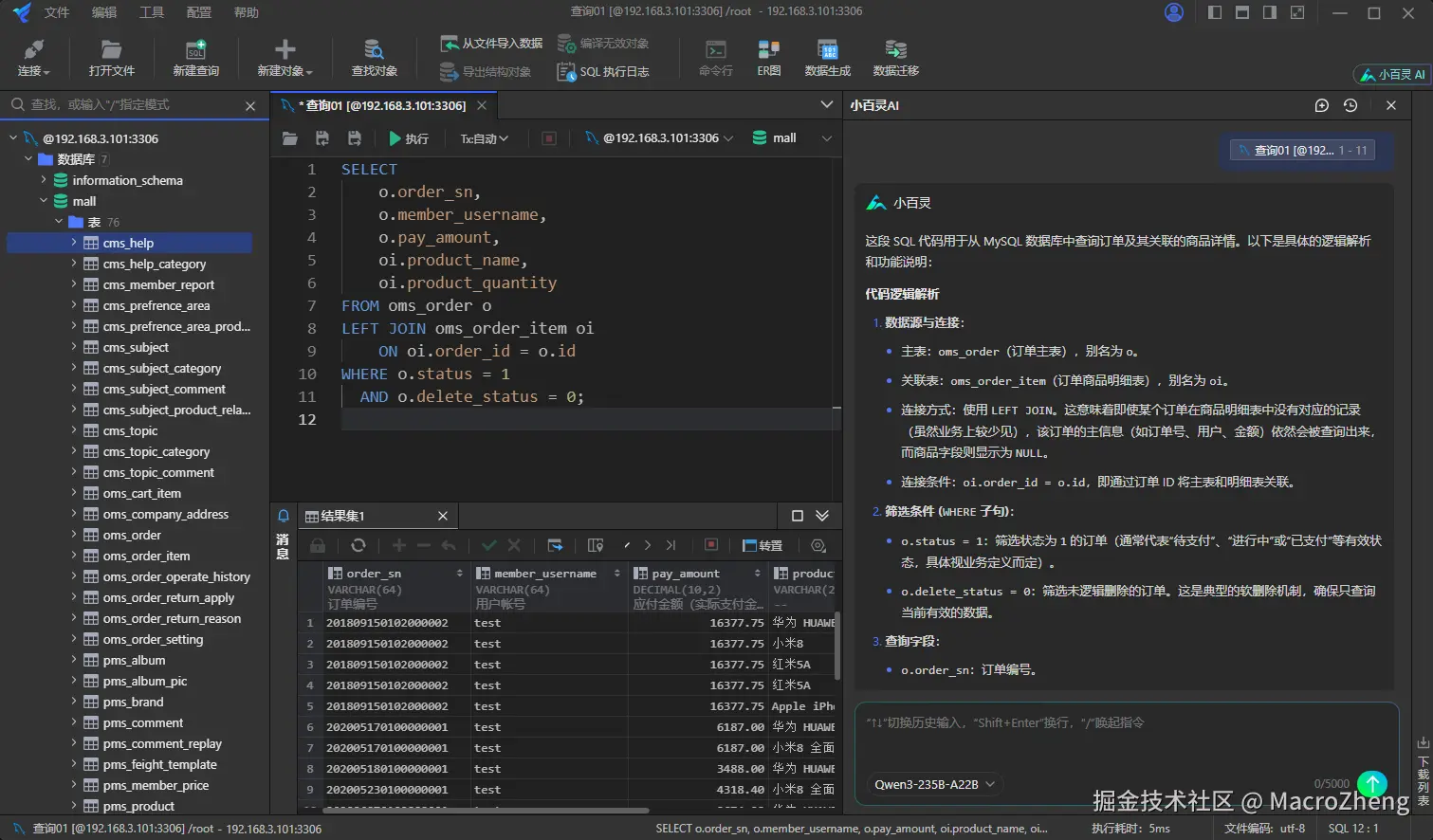Expand the pms_product table node
Image resolution: width=1433 pixels, height=840 pixels.
point(74,806)
